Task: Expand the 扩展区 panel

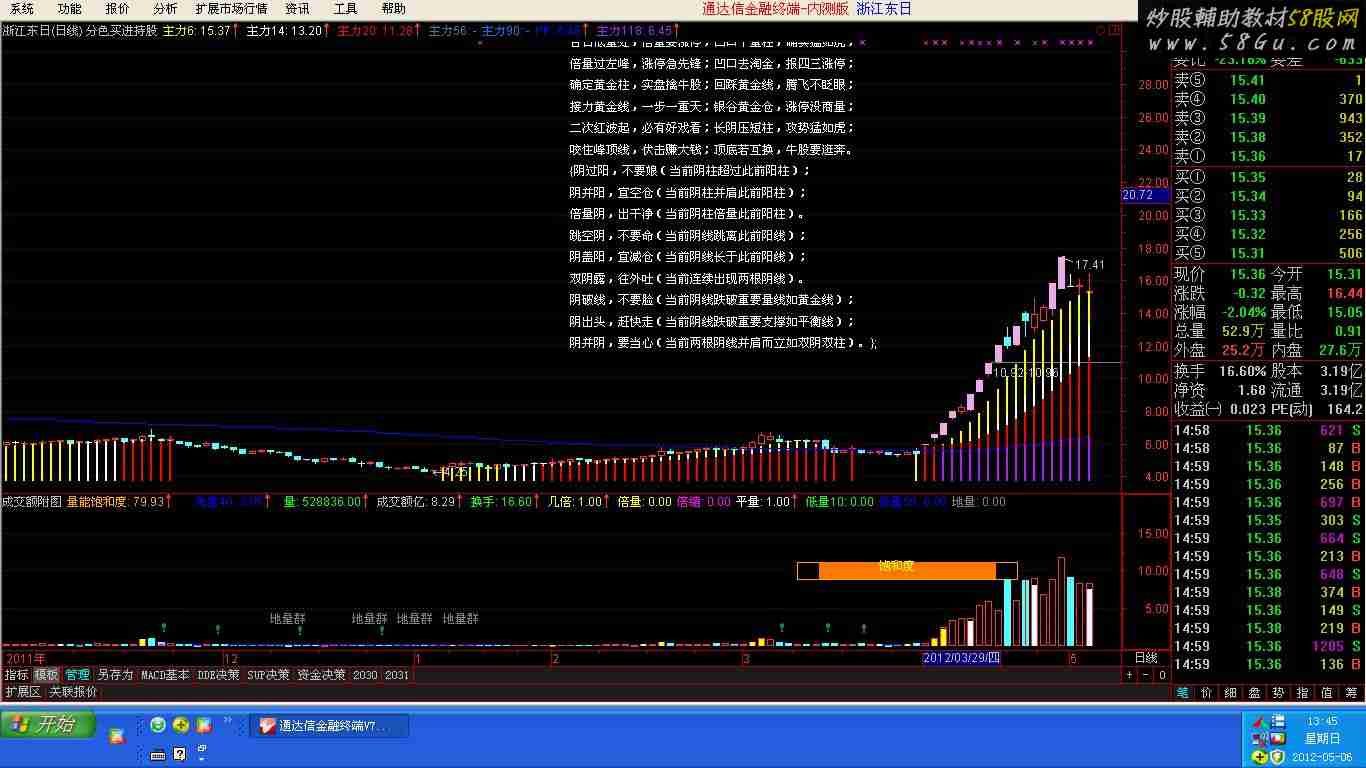Action: pyautogui.click(x=23, y=692)
